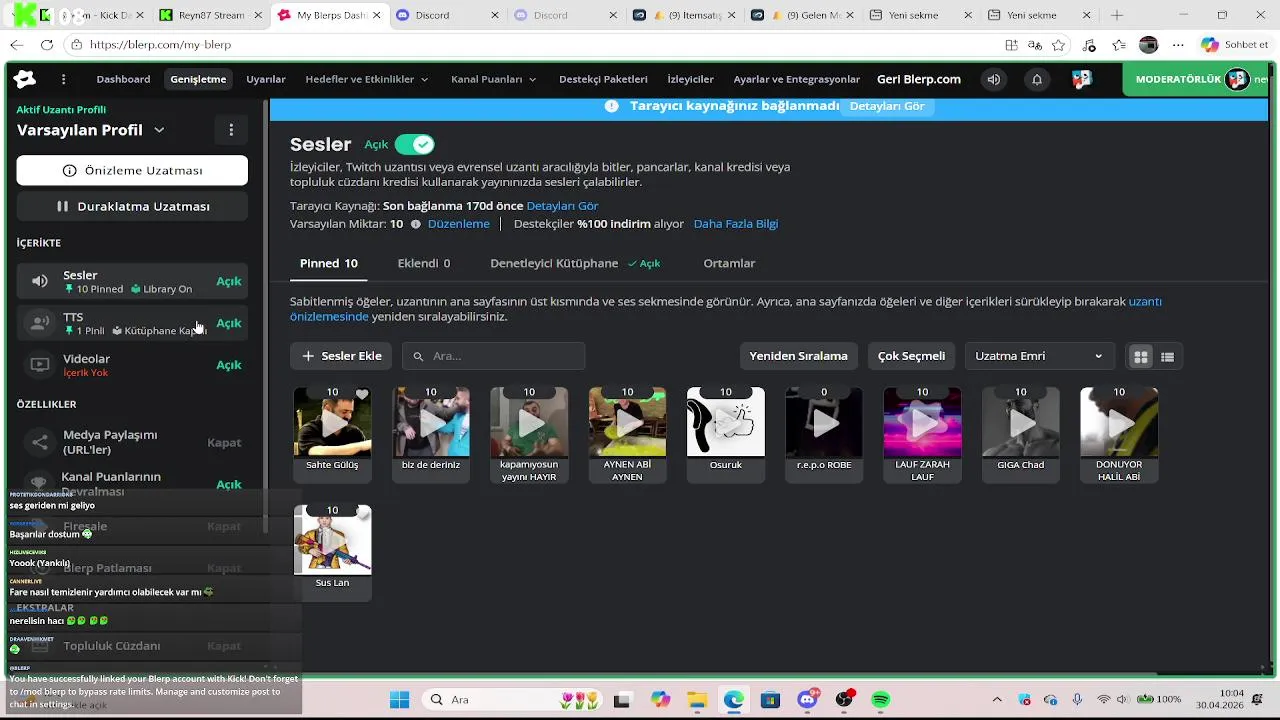This screenshot has height=720, width=1280.
Task: Open File Explorer from the taskbar
Action: [696, 700]
